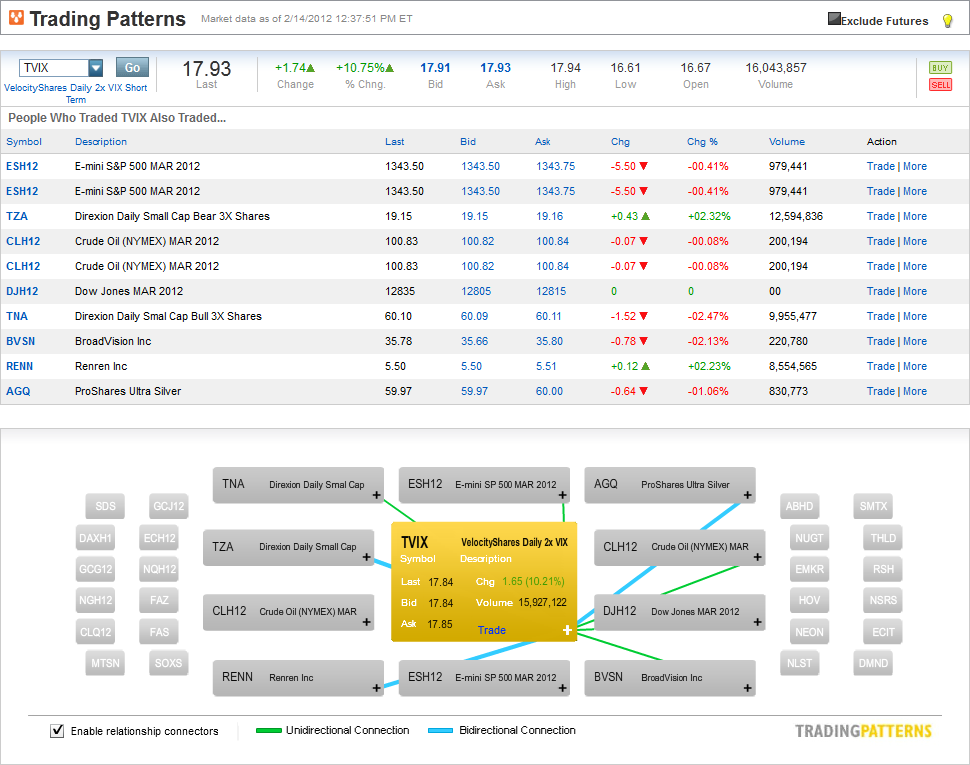Click the red SELL icon
970x765 pixels.
click(x=940, y=85)
